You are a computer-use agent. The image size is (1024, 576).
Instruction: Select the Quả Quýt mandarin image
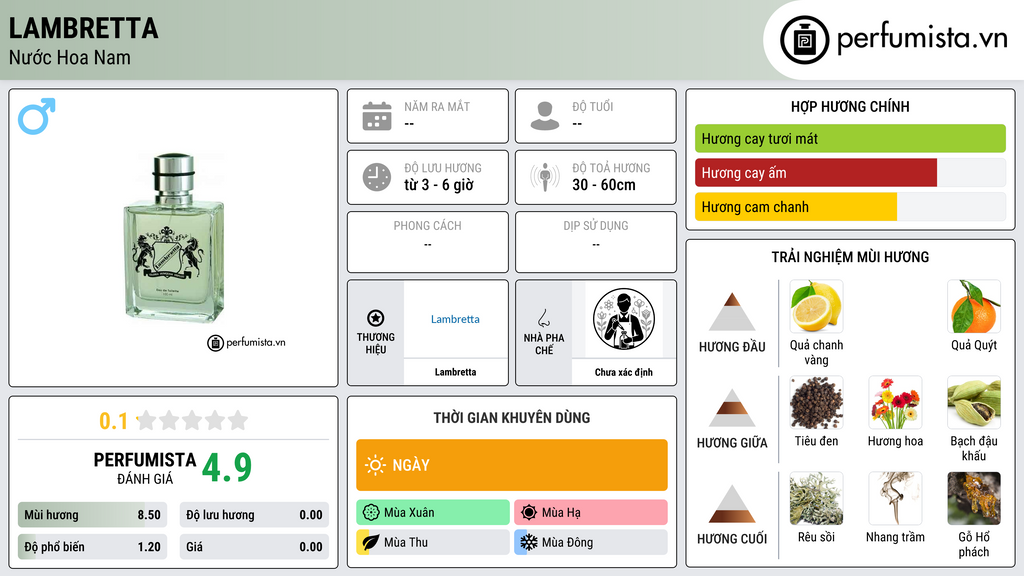tap(974, 306)
